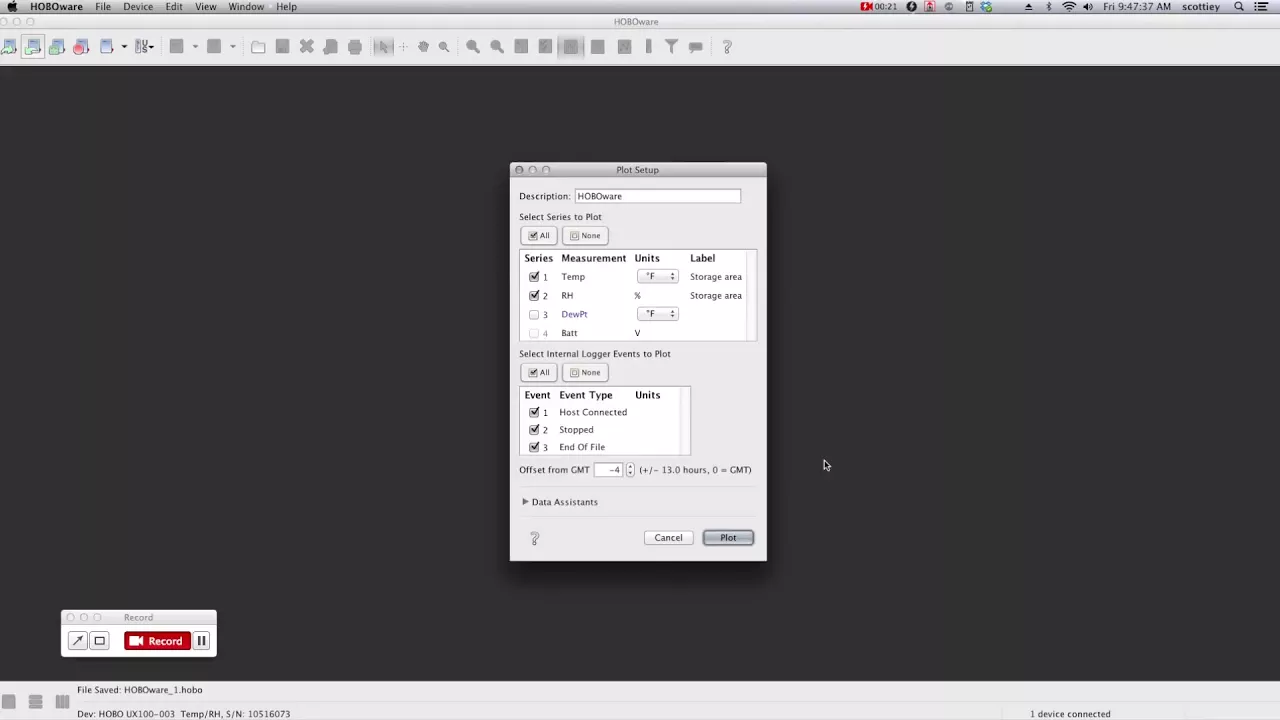Uncheck series 2 RH checkbox
The height and width of the screenshot is (720, 1280).
tap(534, 296)
